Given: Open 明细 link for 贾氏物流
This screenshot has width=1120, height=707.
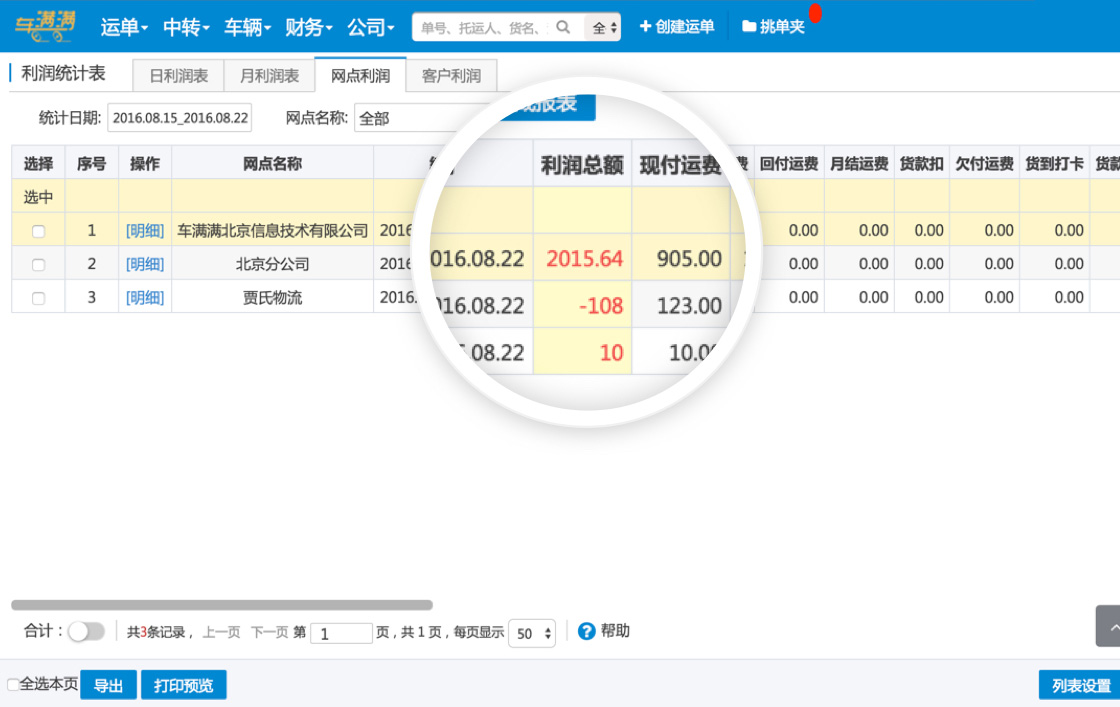Looking at the screenshot, I should [x=145, y=298].
